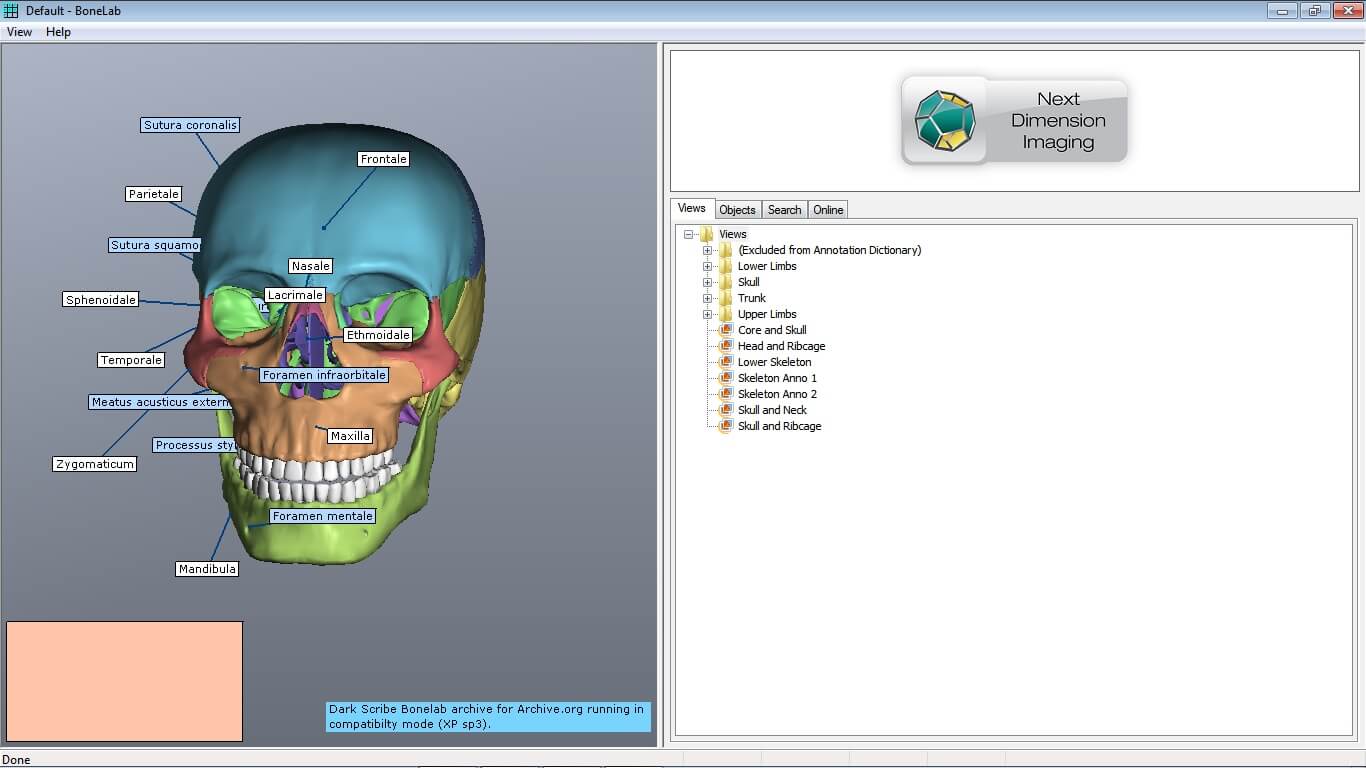The image size is (1366, 768).
Task: Click the compatibility mode info box
Action: click(489, 716)
